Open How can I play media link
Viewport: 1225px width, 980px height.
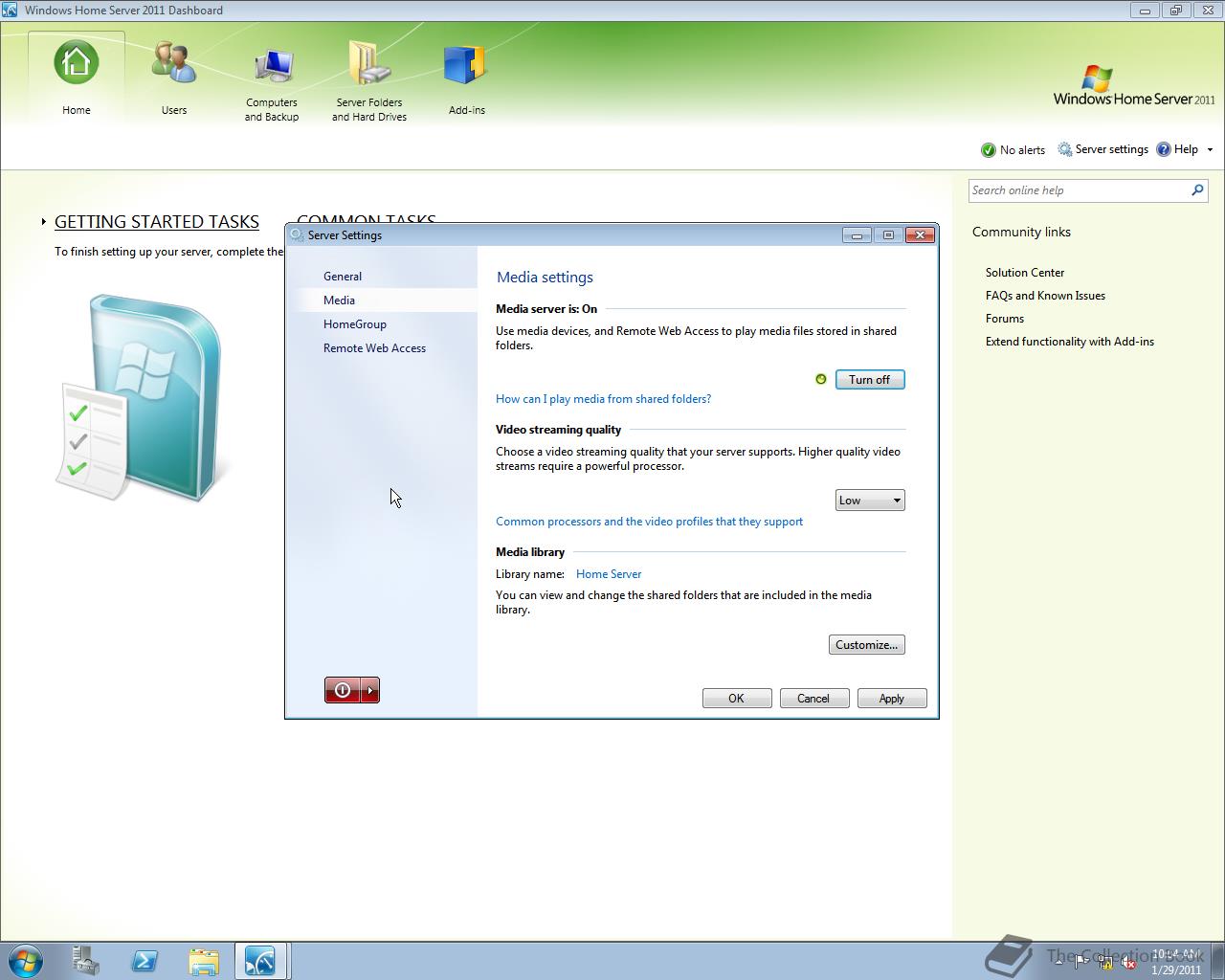[603, 399]
